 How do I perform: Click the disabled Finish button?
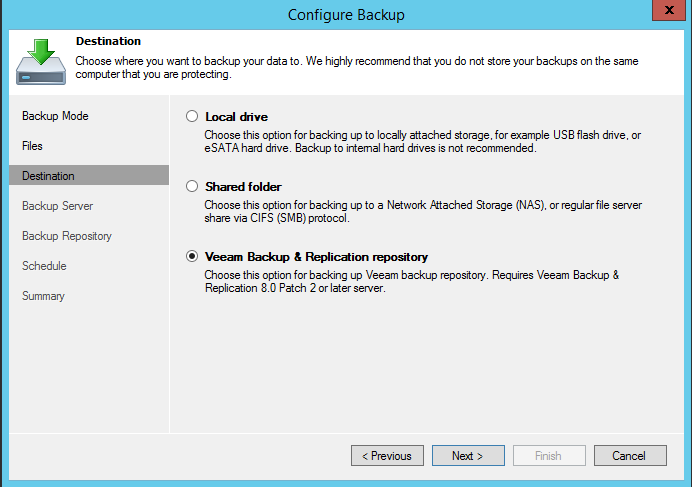coord(549,455)
